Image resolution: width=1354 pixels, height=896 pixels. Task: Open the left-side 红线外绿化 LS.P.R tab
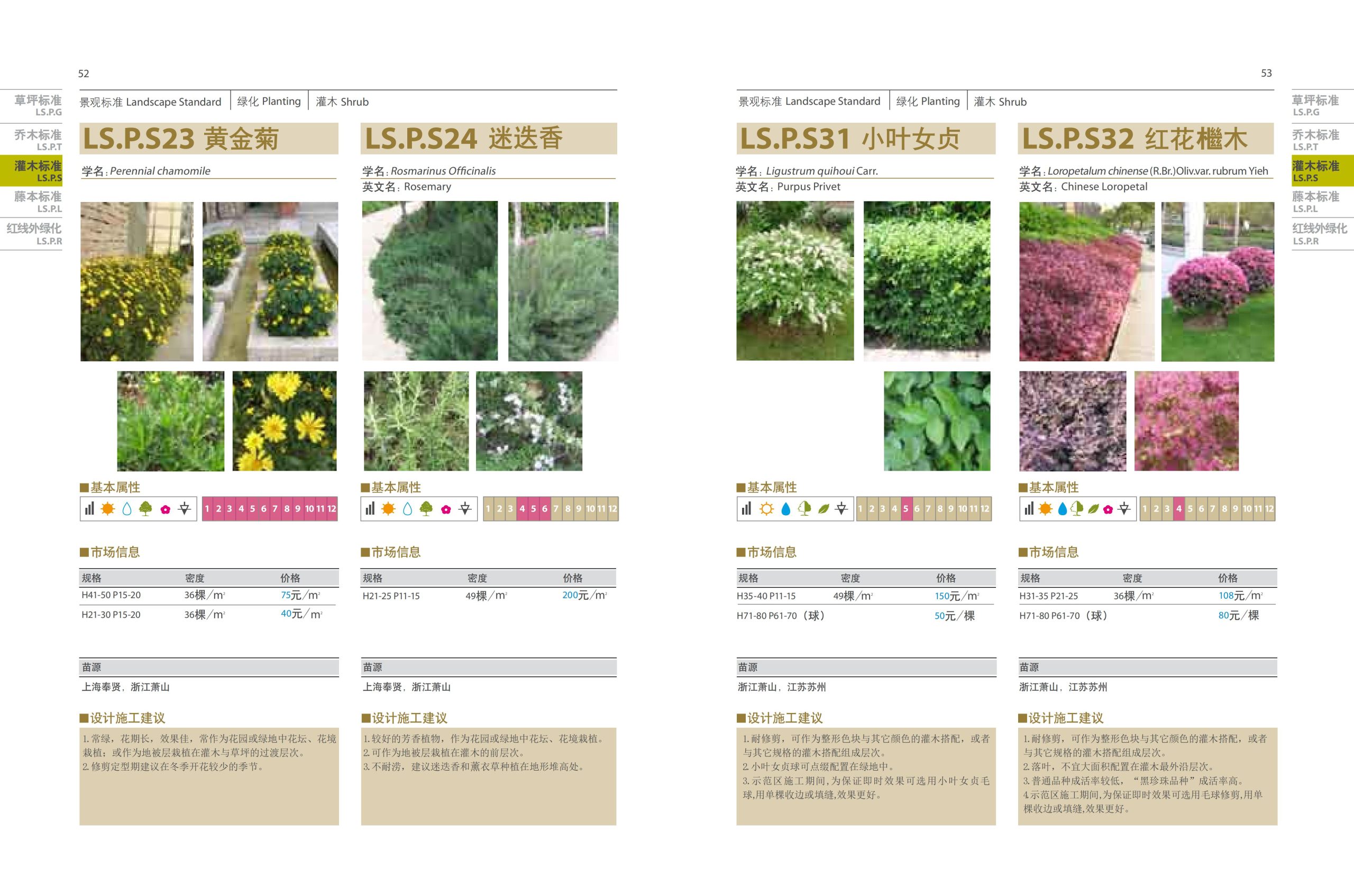tap(34, 234)
